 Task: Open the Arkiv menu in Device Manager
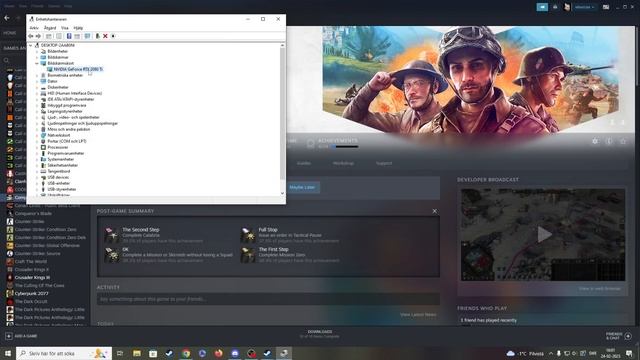click(x=34, y=28)
